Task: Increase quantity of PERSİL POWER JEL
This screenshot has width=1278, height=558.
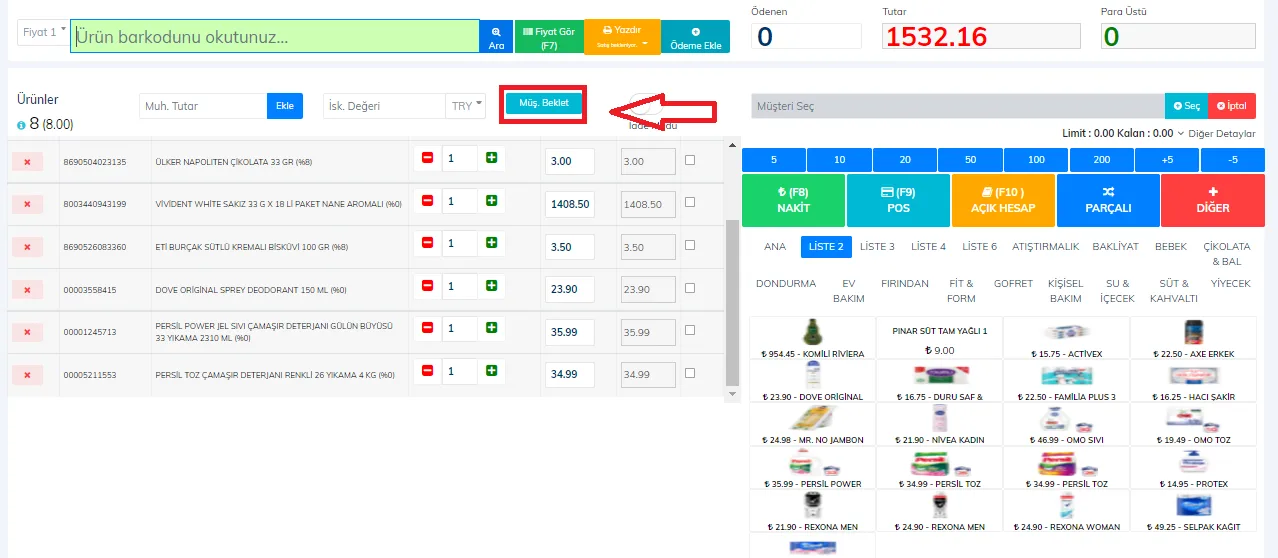Action: coord(491,328)
